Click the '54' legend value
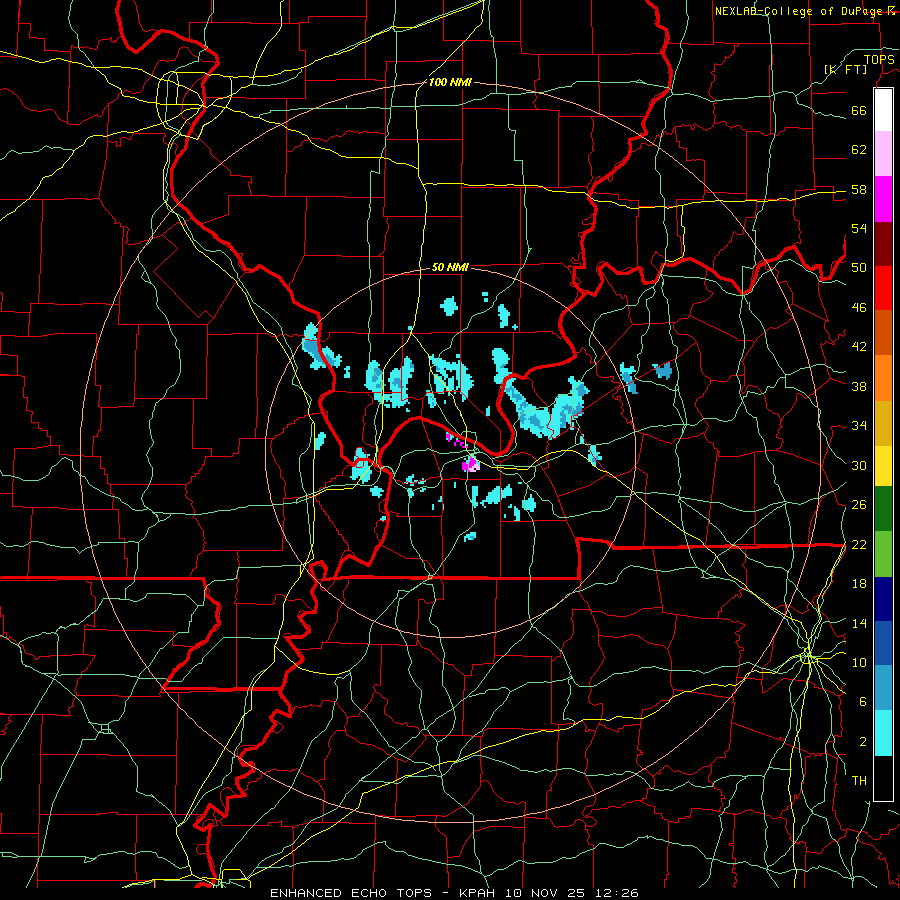 859,228
